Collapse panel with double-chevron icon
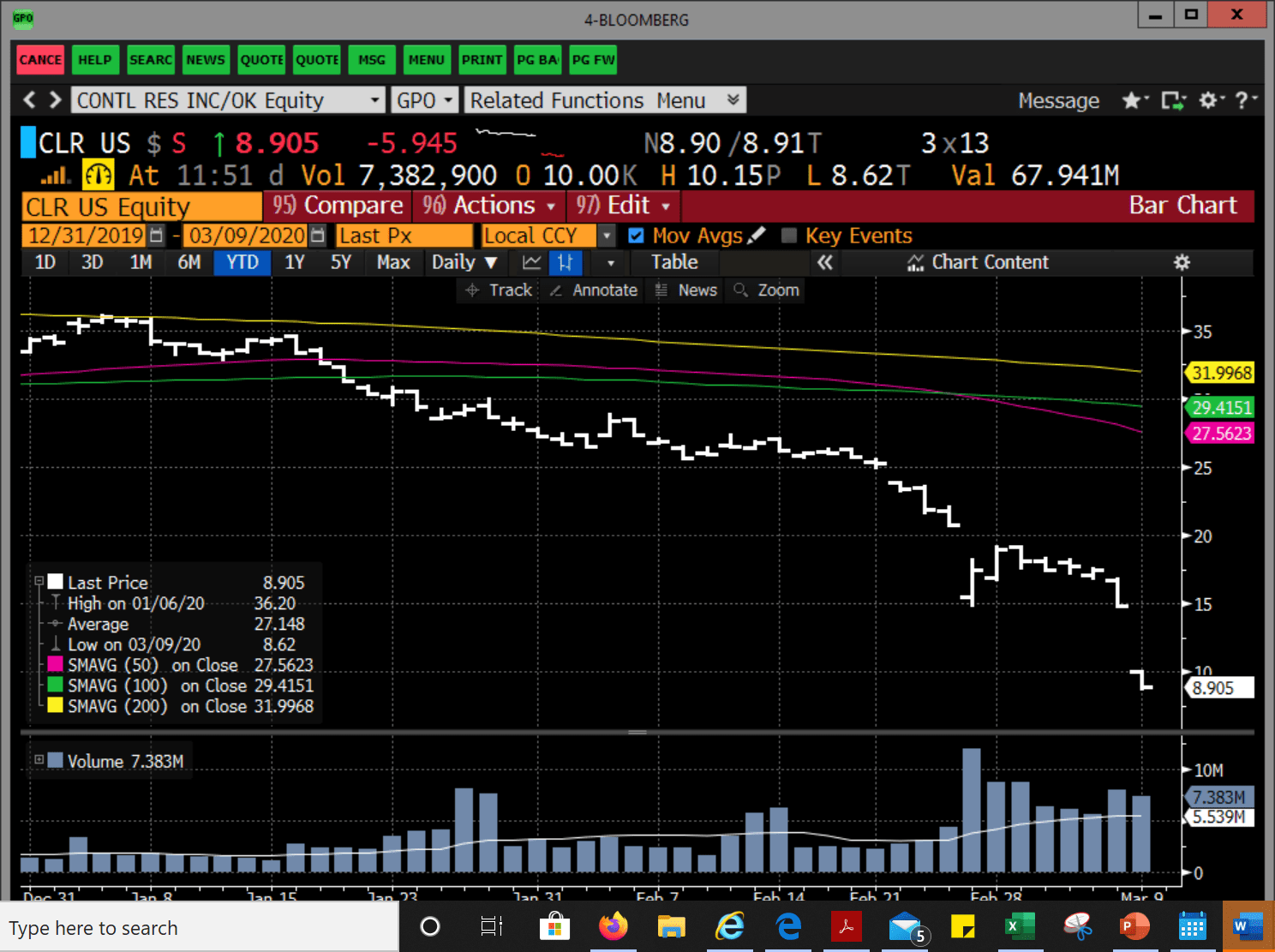 (x=824, y=263)
